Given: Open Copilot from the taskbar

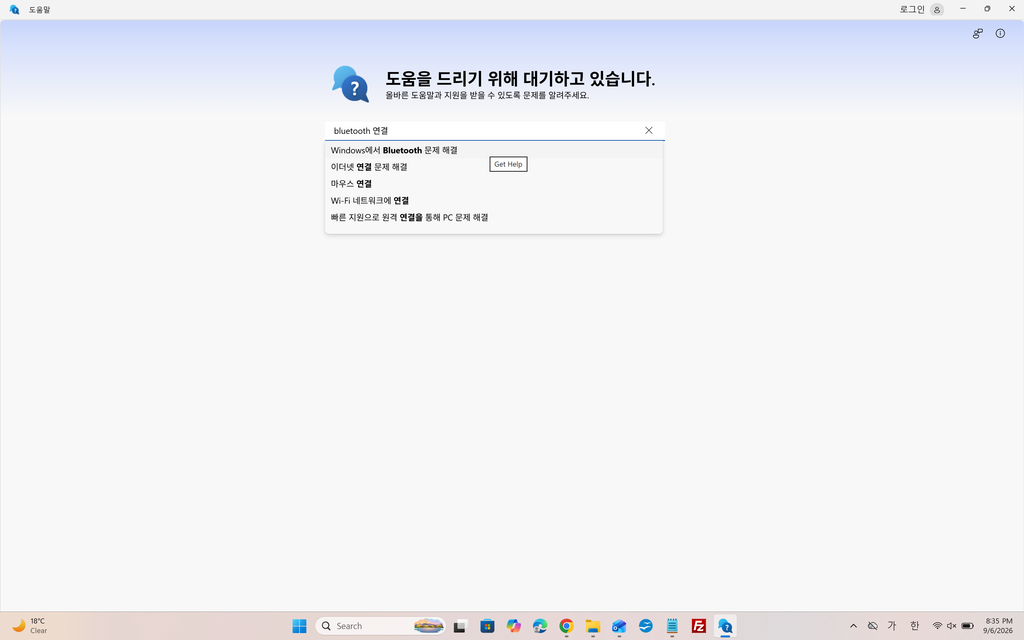Looking at the screenshot, I should [x=513, y=626].
